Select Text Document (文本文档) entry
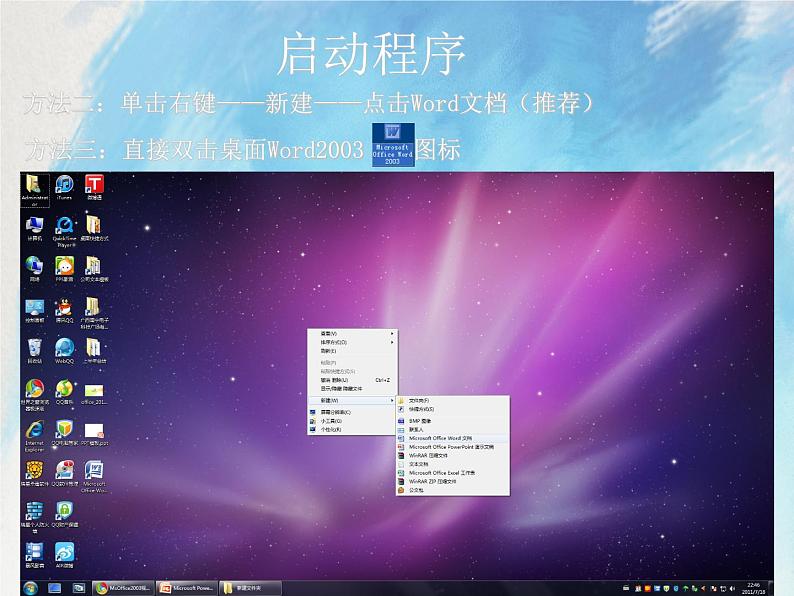Viewport: 794px width, 596px height. click(453, 464)
